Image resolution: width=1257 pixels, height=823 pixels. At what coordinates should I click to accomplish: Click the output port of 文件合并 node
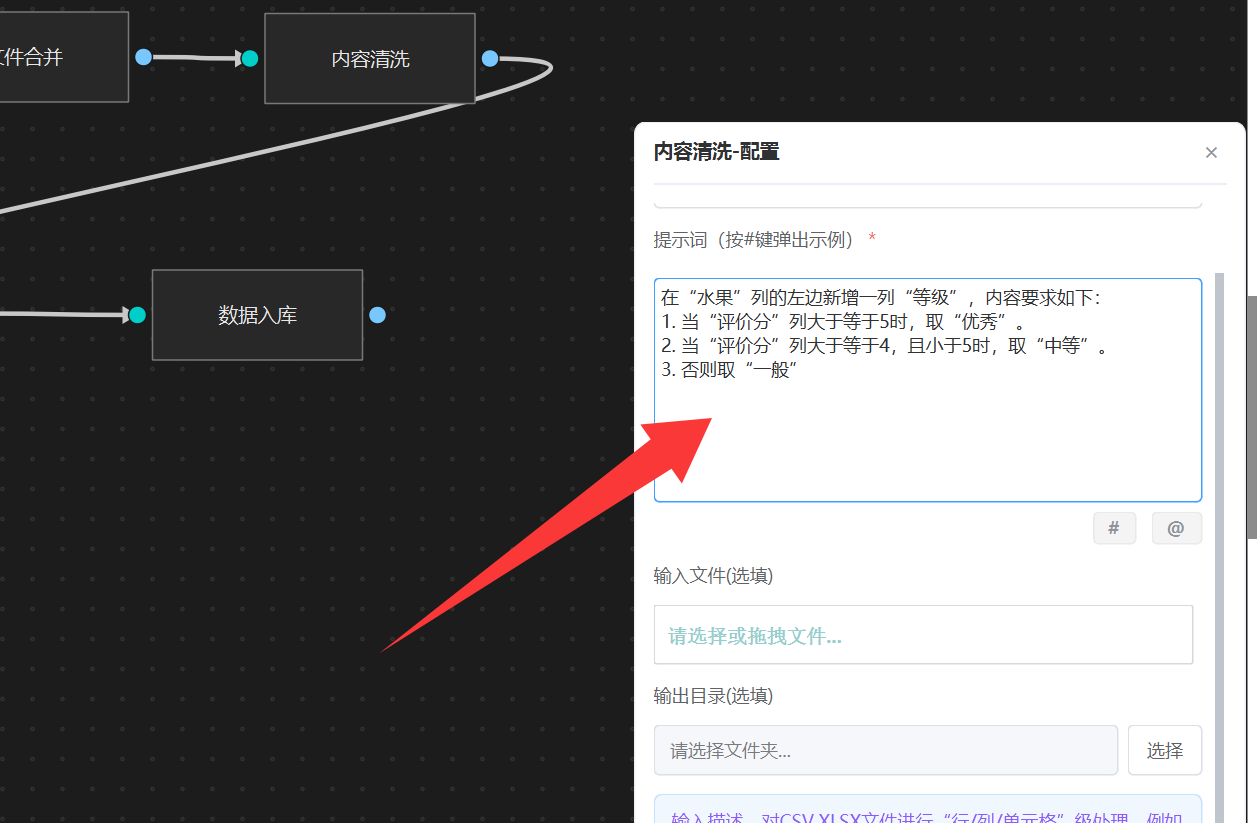pos(143,57)
